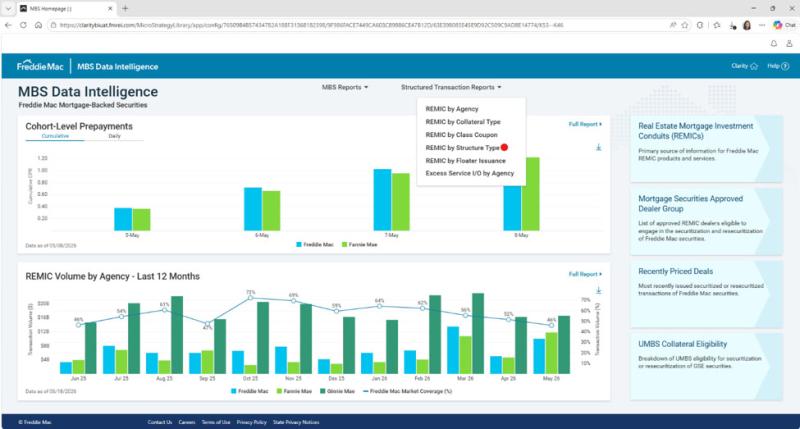
Task: Open UMBS Collateral Eligibility card
Action: [x=706, y=367]
